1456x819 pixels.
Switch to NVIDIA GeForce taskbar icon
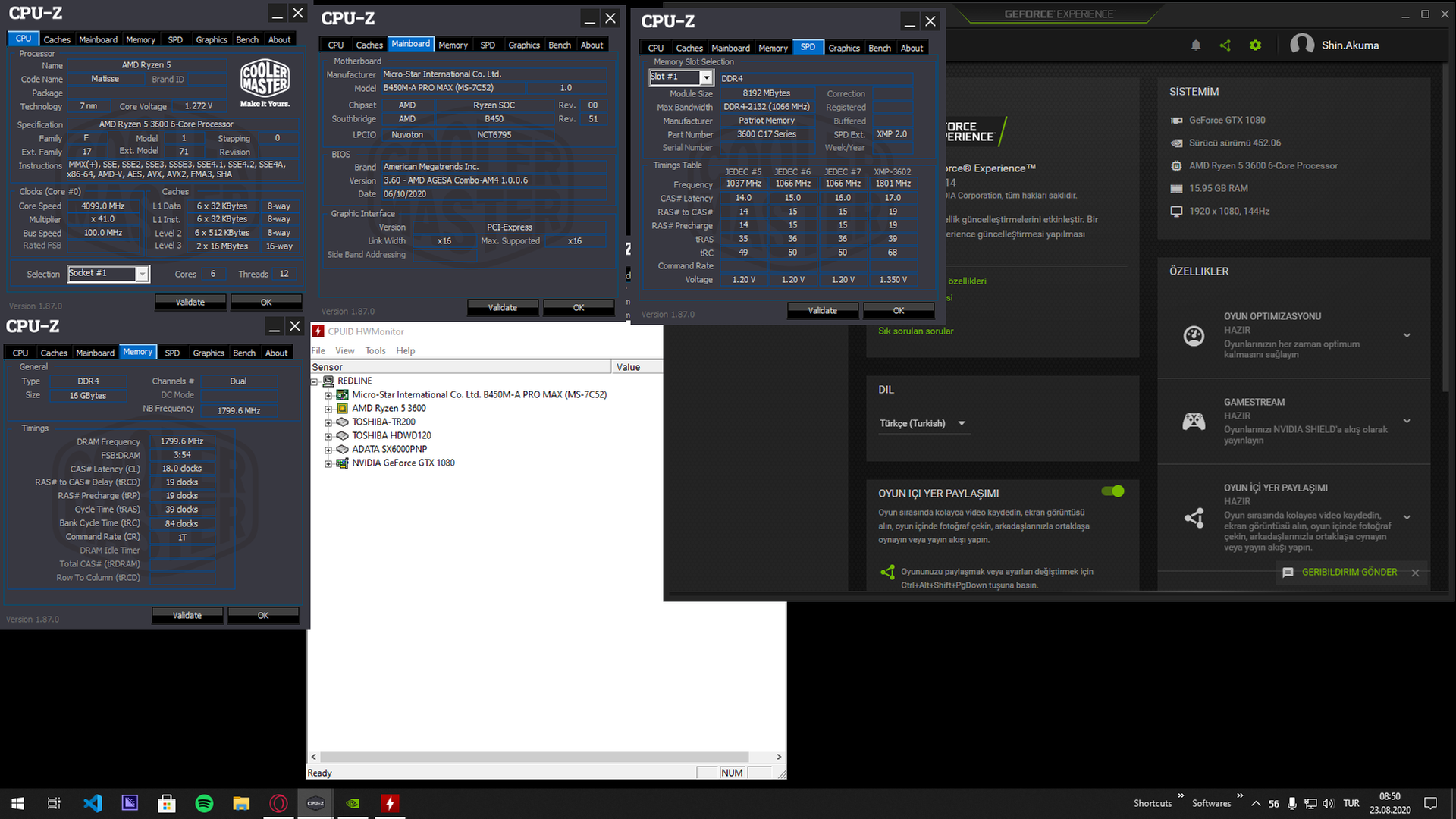coord(353,803)
